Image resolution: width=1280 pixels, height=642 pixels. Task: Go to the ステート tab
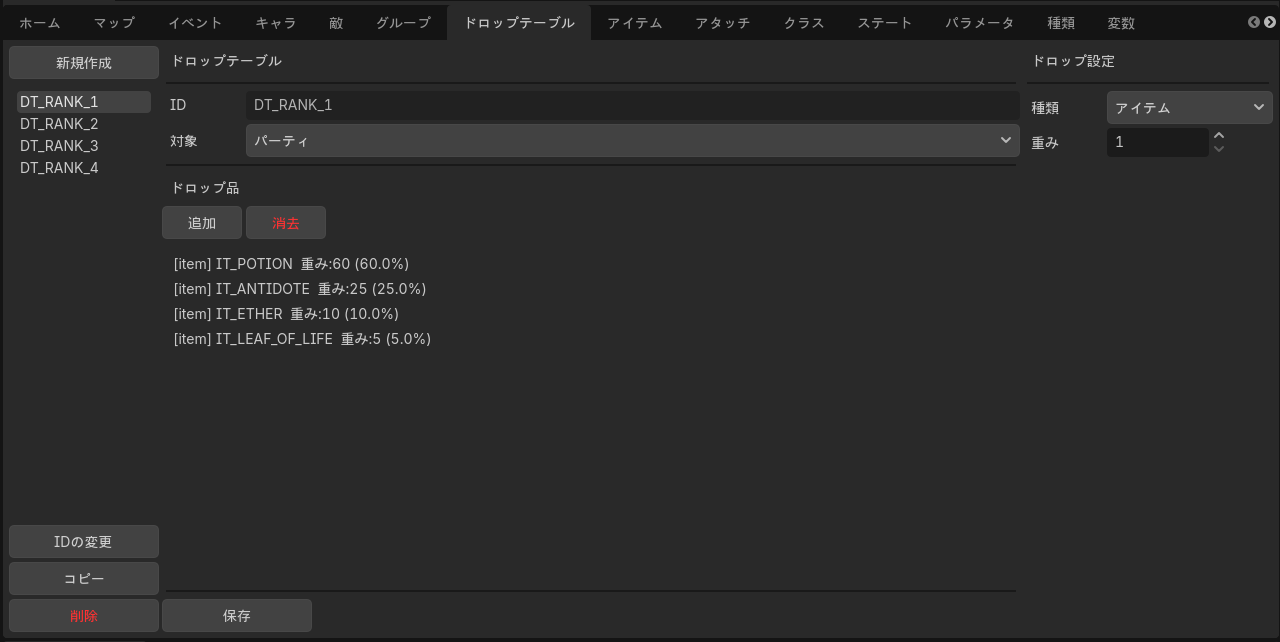pyautogui.click(x=885, y=23)
